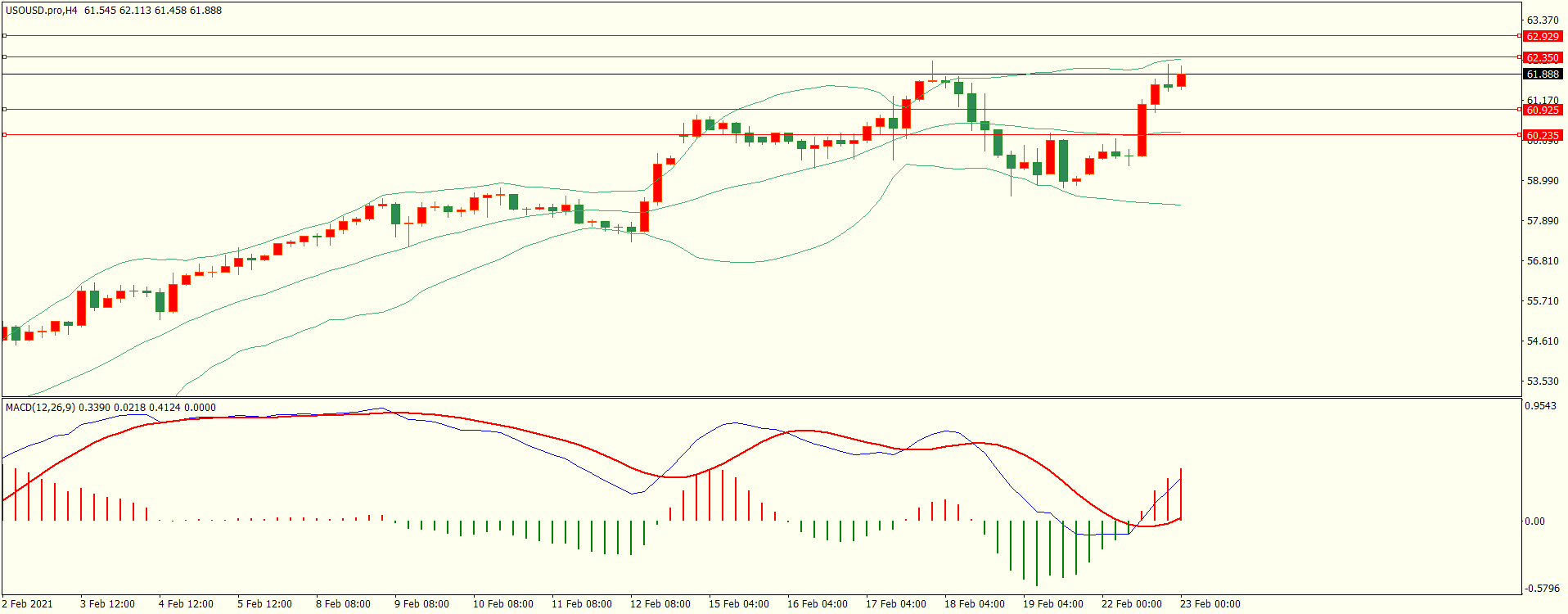Click the current price 61.888 black label
Screen dimensions: 1568x614
click(x=1542, y=74)
